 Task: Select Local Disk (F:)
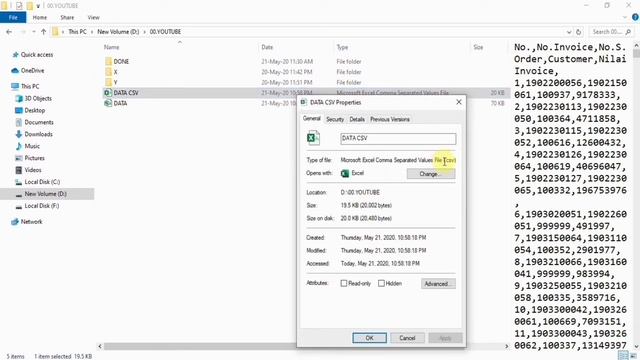pyautogui.click(x=42, y=206)
